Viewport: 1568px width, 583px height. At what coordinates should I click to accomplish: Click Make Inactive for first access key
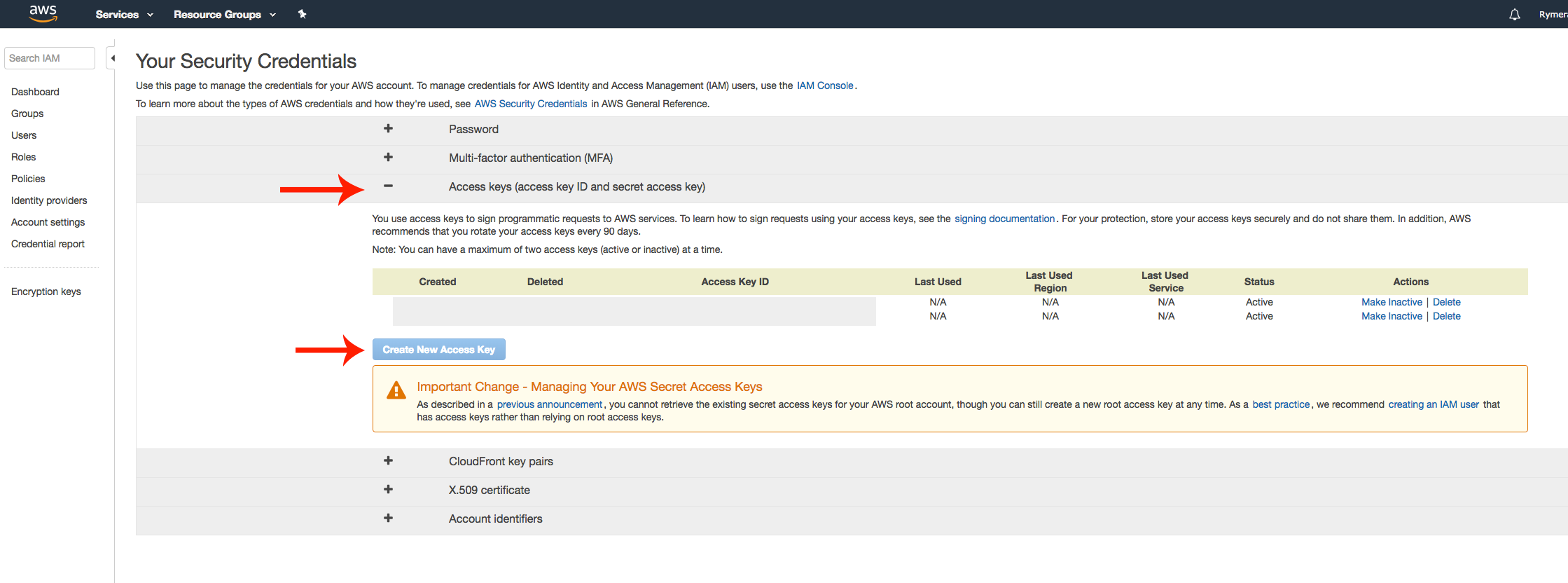(x=1392, y=302)
